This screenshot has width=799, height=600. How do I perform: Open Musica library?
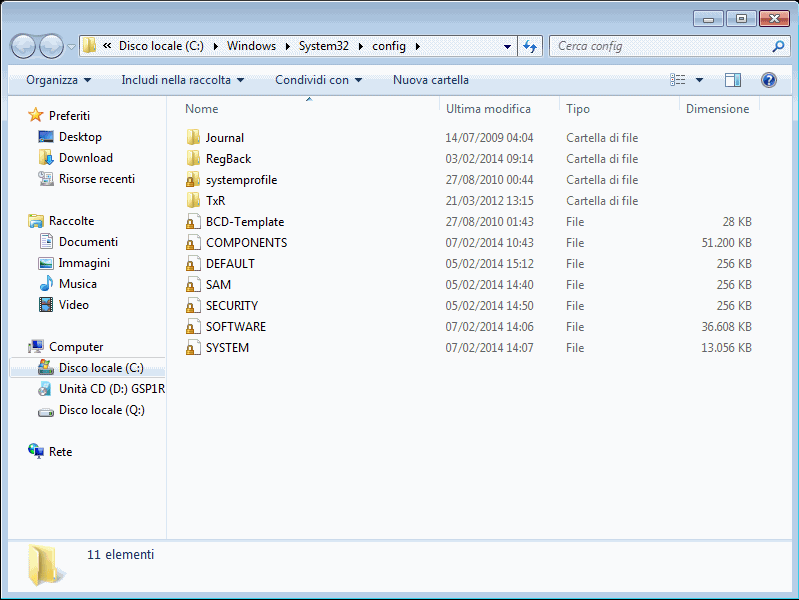click(x=77, y=284)
